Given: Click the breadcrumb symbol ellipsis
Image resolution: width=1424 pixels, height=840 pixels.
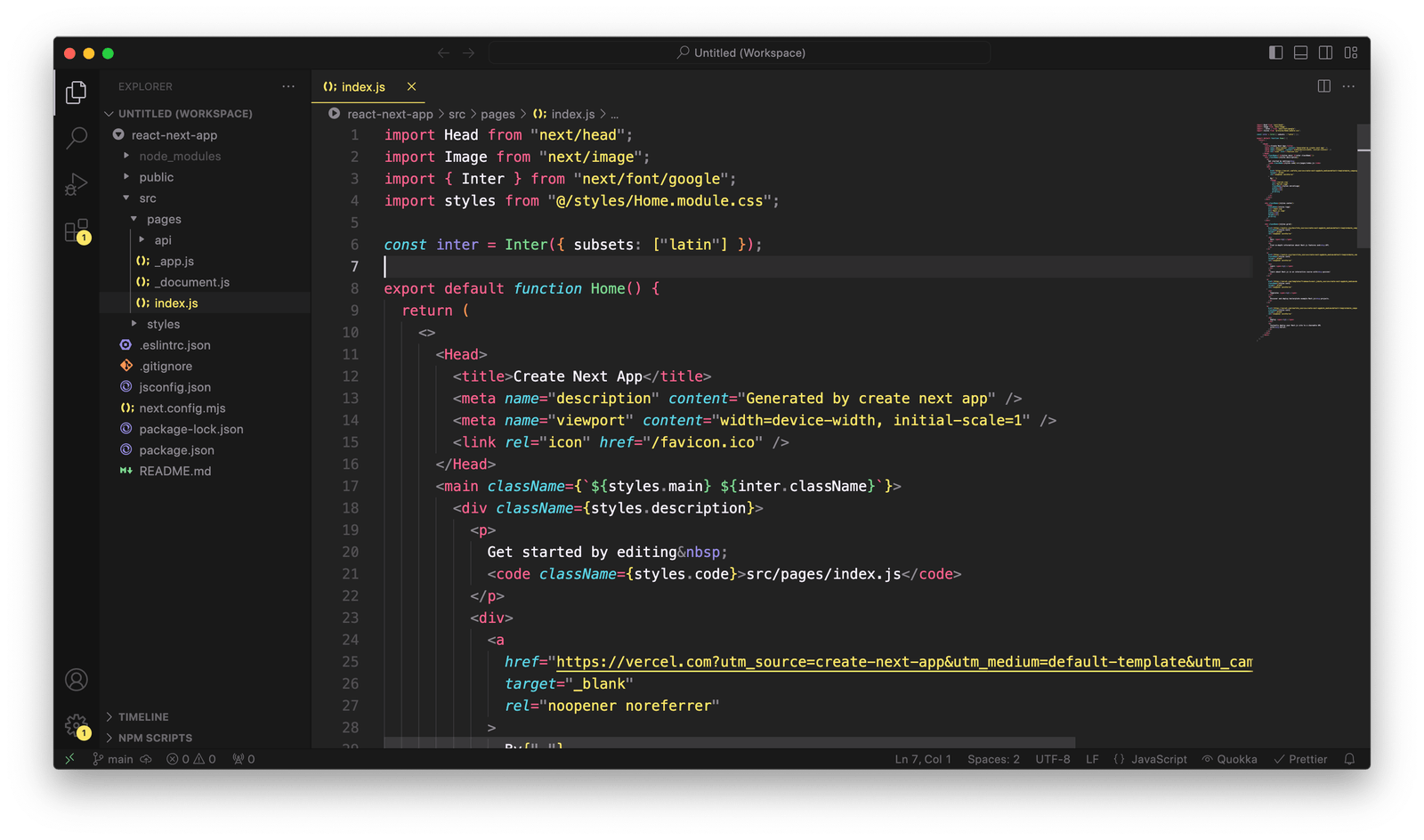Looking at the screenshot, I should coord(614,114).
